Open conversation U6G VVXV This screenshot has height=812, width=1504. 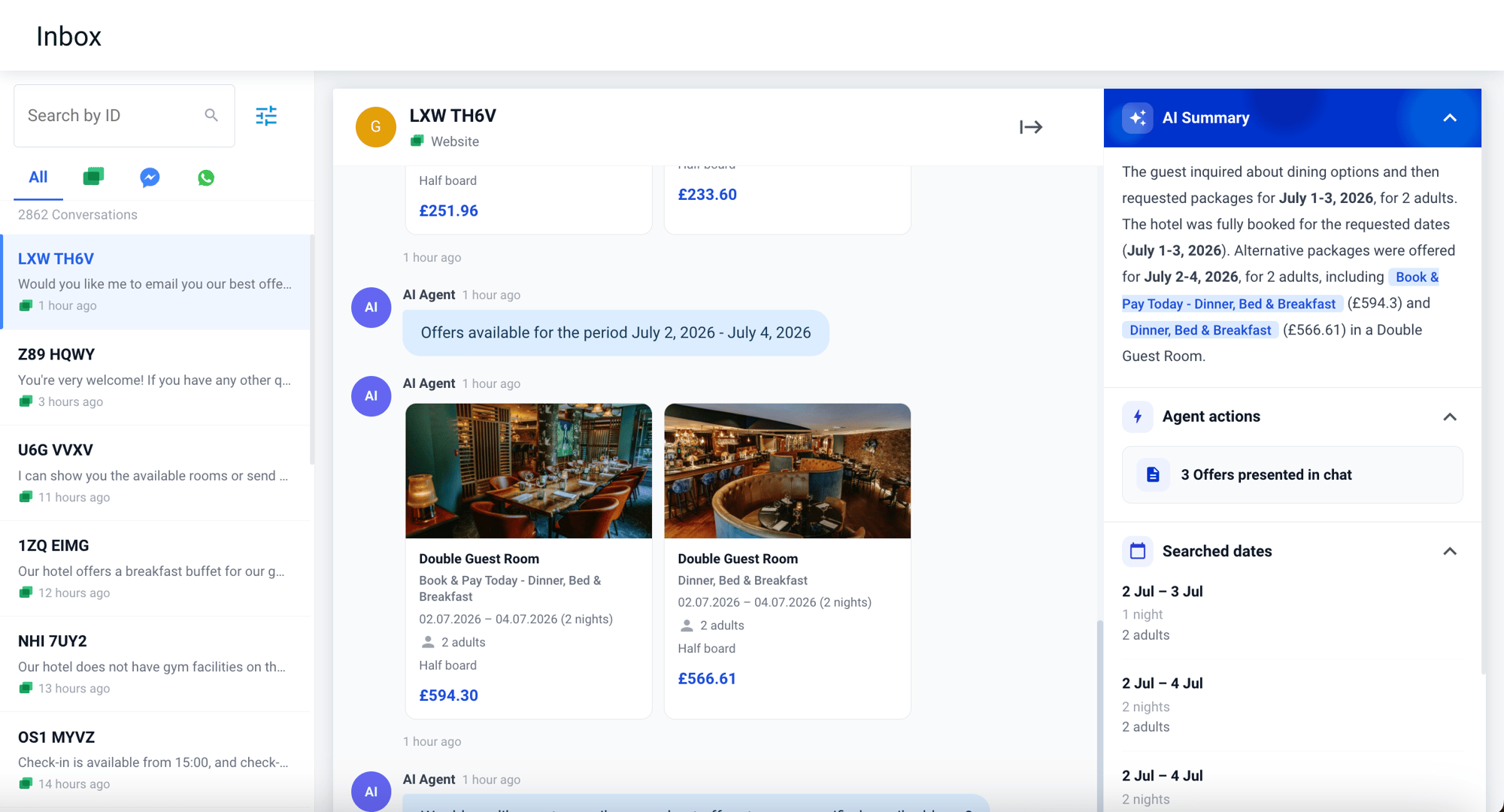click(156, 473)
